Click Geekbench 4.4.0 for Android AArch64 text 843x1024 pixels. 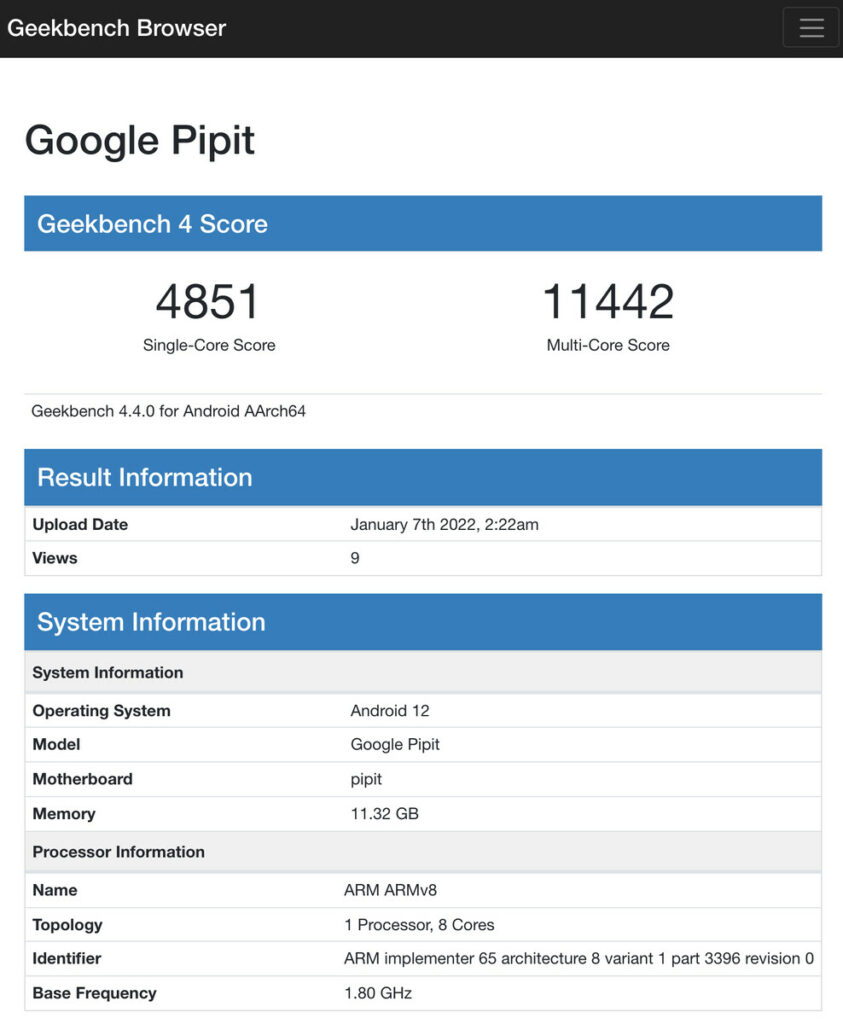pyautogui.click(x=168, y=411)
